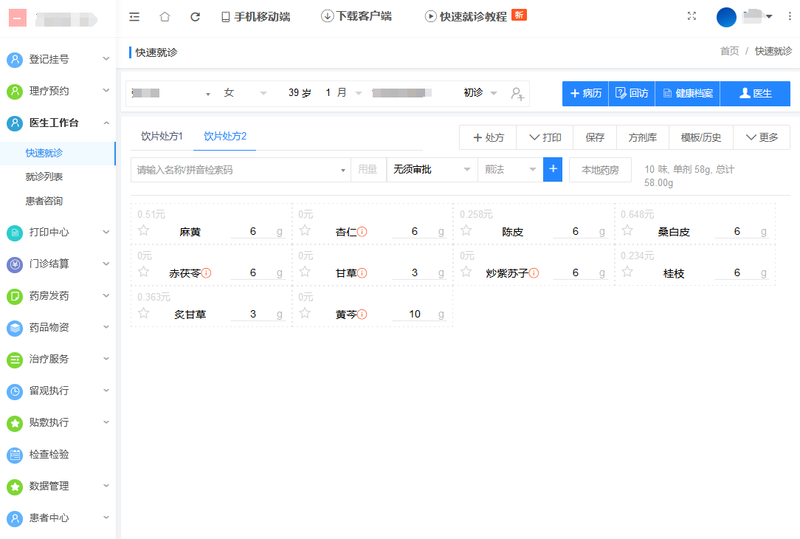This screenshot has width=800, height=539.
Task: Collapse the 医生工作台 menu chevron
Action: pos(106,122)
